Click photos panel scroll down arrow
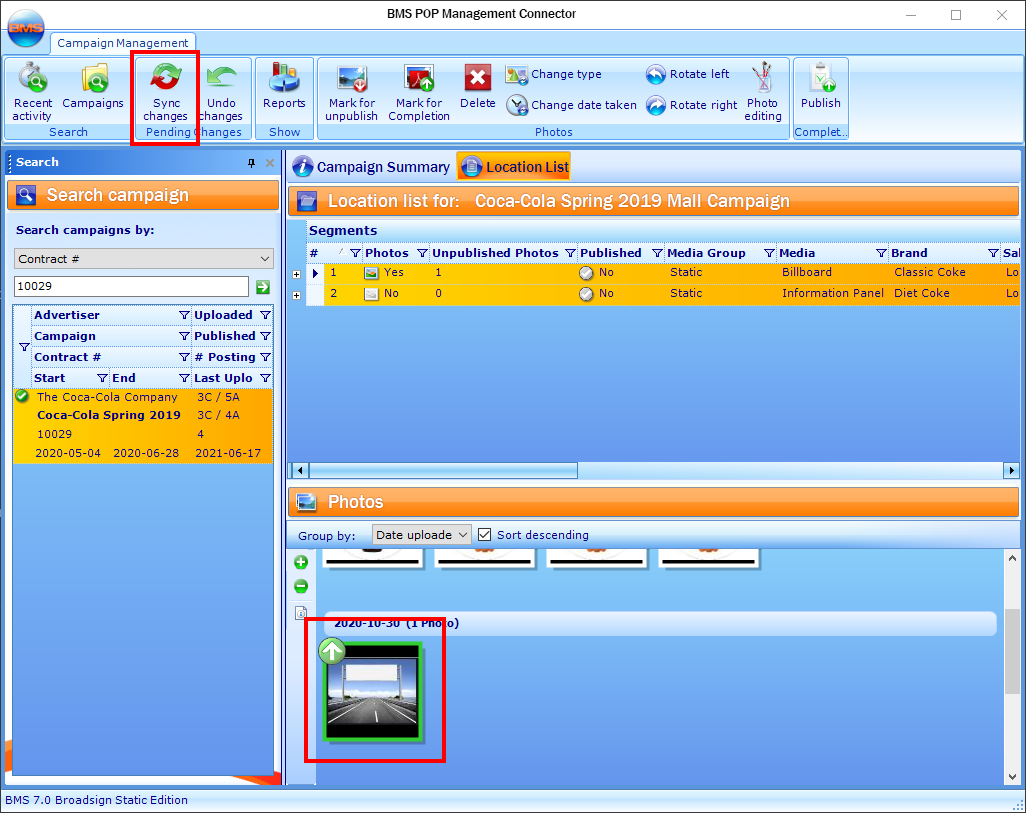Viewport: 1026px width, 813px height. click(1012, 777)
